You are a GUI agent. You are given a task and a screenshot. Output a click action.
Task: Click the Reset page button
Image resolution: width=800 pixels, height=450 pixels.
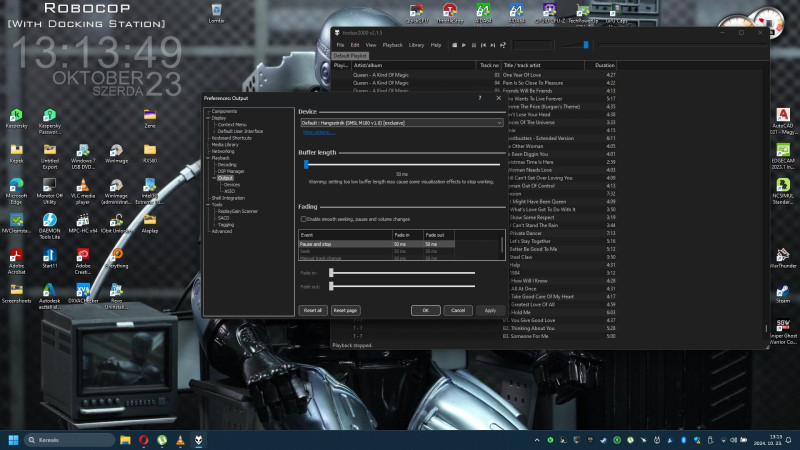click(345, 310)
